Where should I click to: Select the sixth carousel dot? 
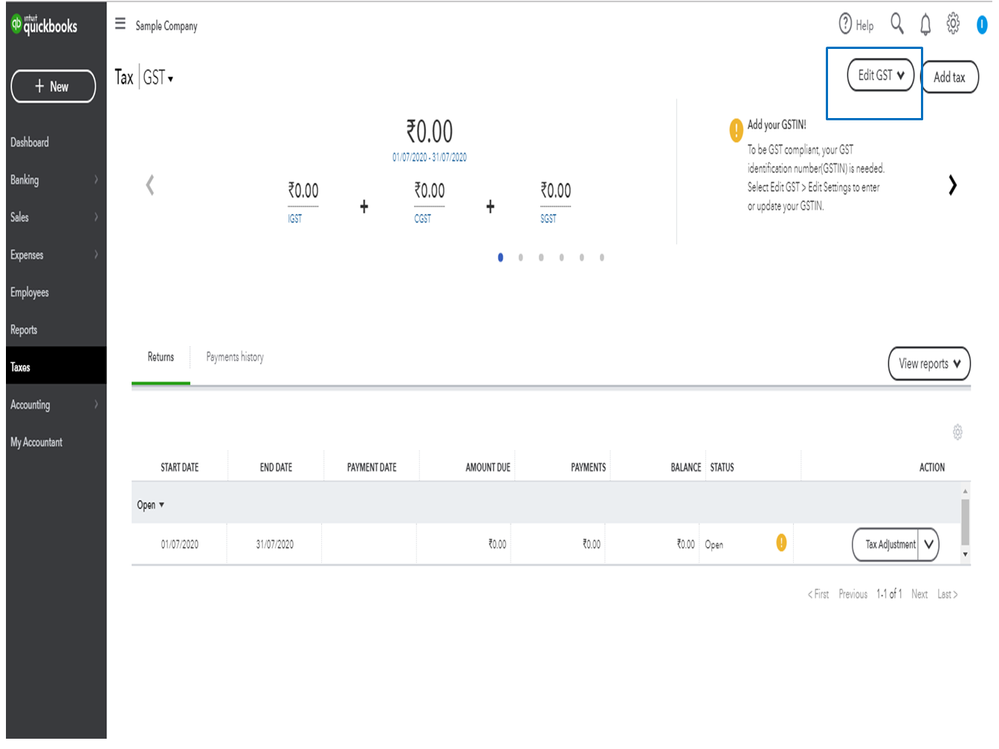tap(602, 257)
